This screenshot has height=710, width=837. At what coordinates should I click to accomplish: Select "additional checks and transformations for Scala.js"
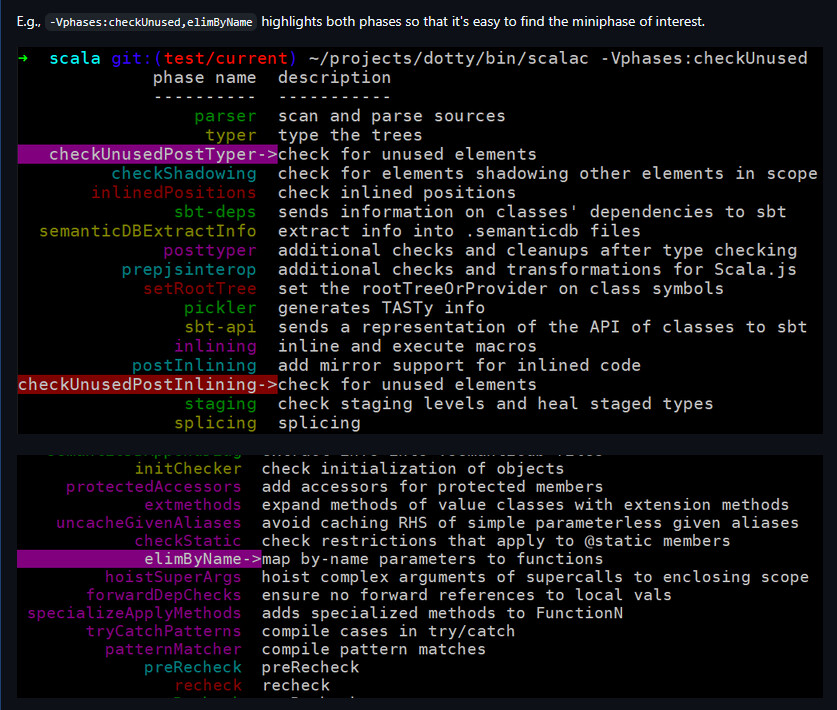tap(537, 270)
